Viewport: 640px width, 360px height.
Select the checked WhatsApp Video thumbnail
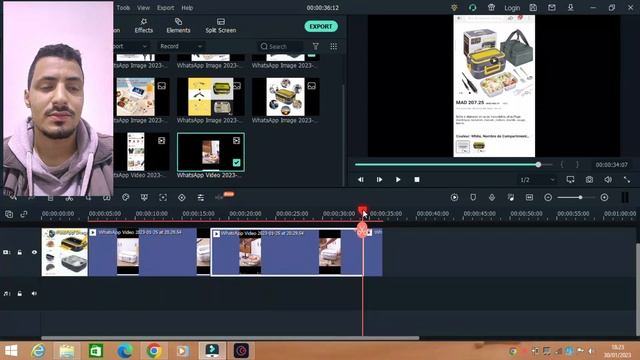point(211,152)
